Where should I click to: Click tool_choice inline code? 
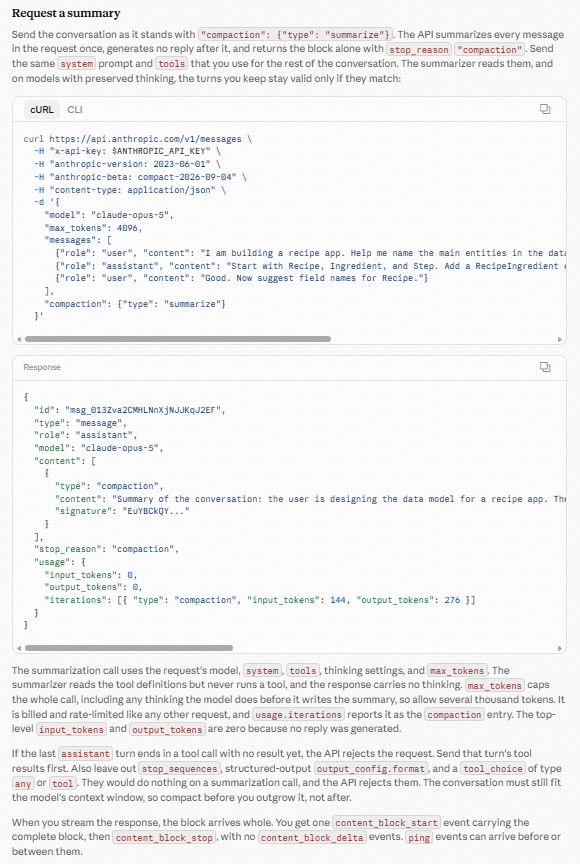[x=492, y=769]
